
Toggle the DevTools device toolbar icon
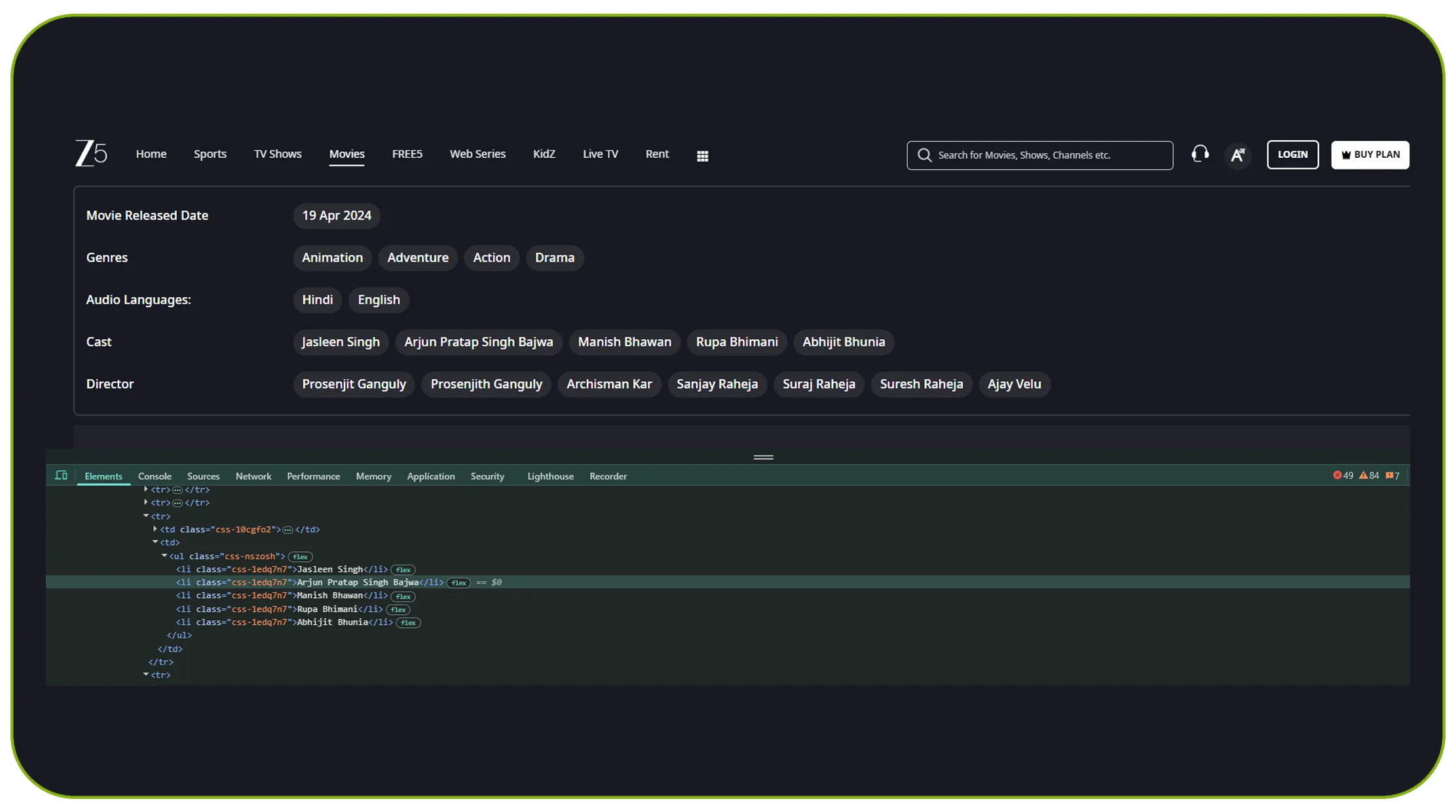[62, 475]
